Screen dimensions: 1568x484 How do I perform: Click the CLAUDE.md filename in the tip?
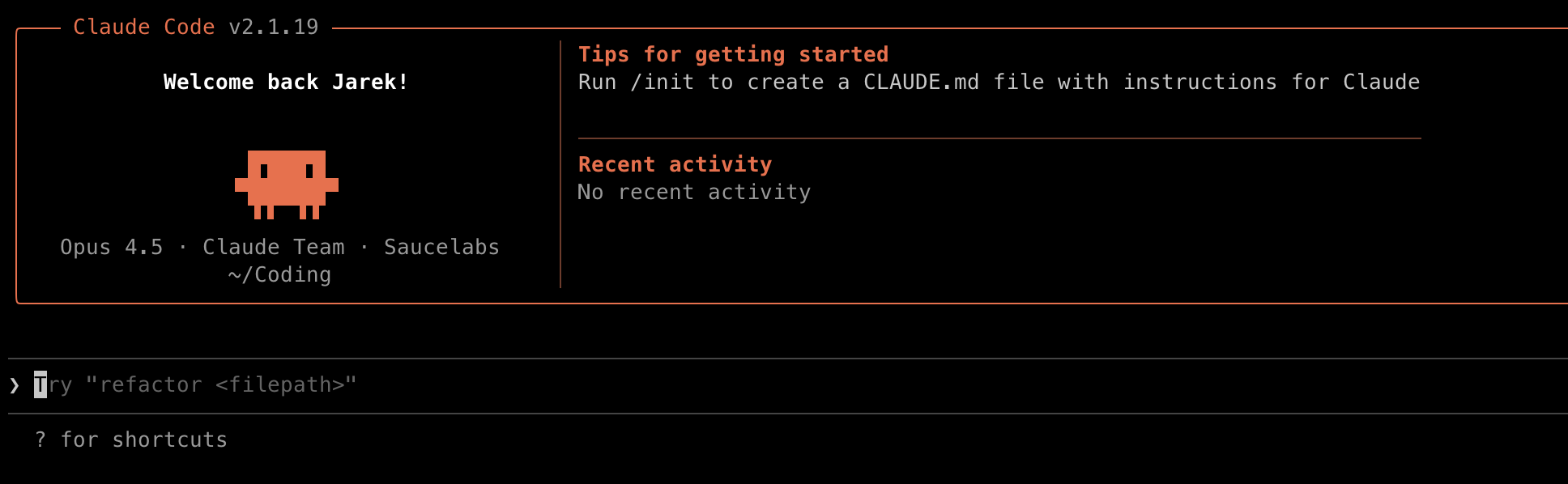point(921,82)
